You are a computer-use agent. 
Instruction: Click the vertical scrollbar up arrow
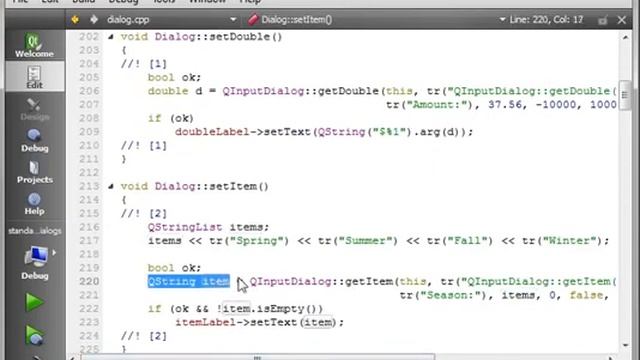(x=626, y=37)
